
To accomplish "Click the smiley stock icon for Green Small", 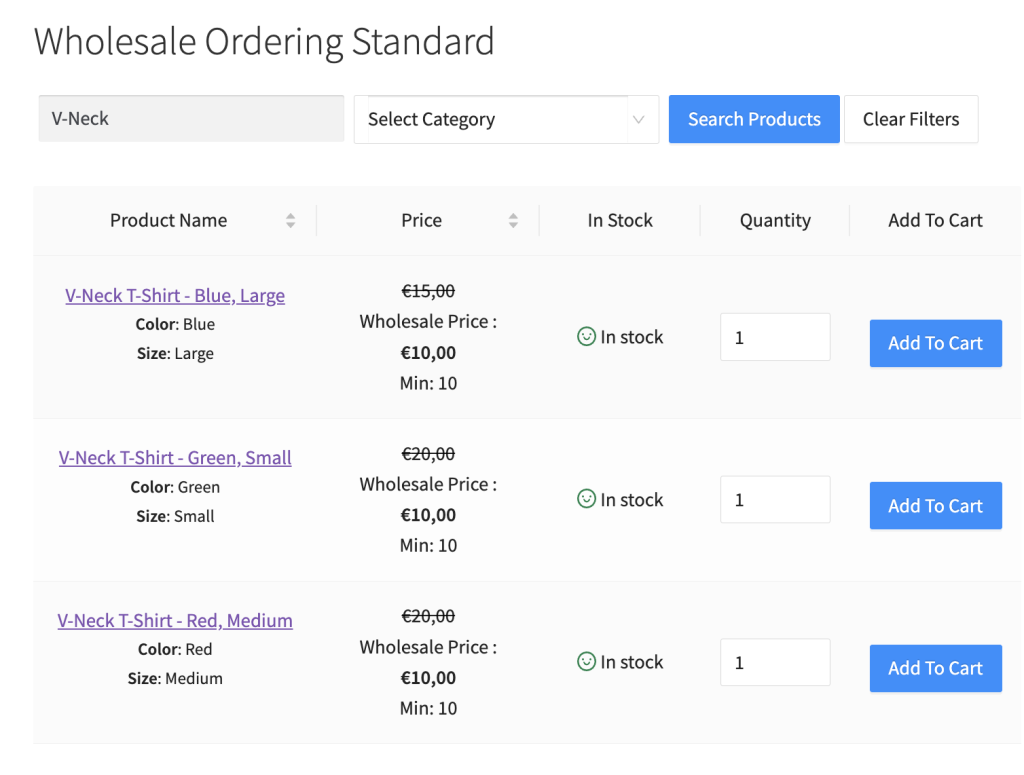I will (587, 499).
